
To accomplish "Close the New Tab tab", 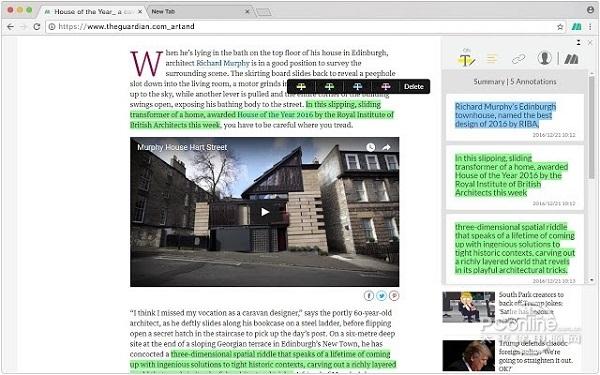I will click(247, 12).
